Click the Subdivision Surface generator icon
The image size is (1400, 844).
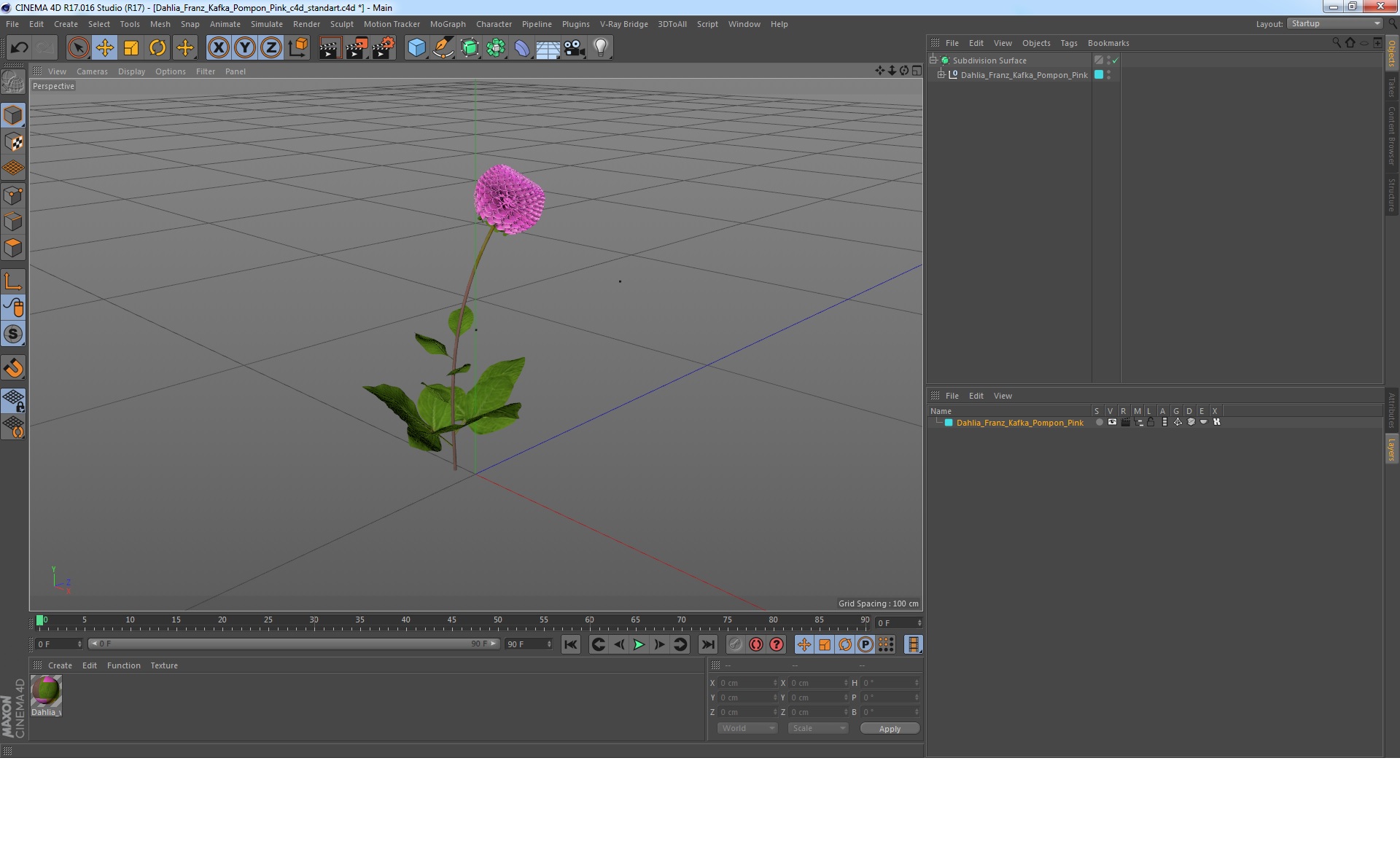pyautogui.click(x=470, y=48)
